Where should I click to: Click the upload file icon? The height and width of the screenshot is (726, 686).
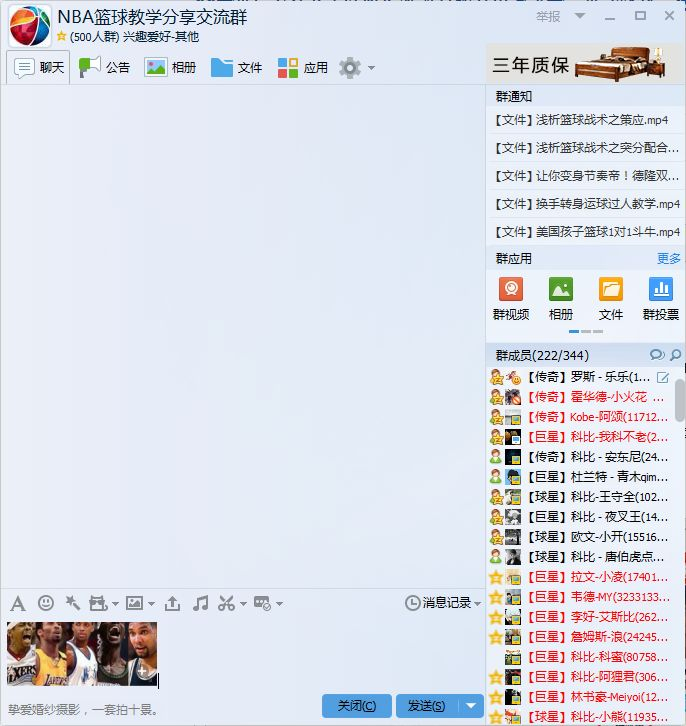(172, 603)
